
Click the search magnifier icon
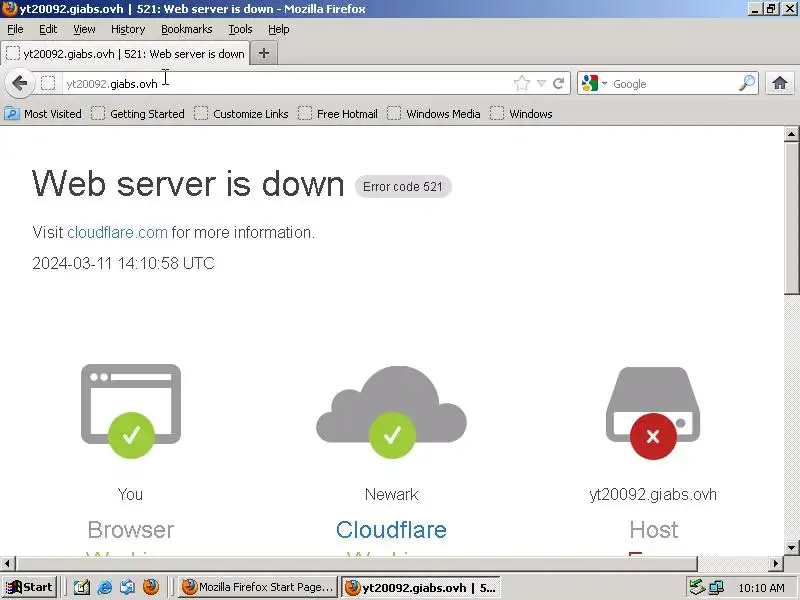pyautogui.click(x=746, y=83)
